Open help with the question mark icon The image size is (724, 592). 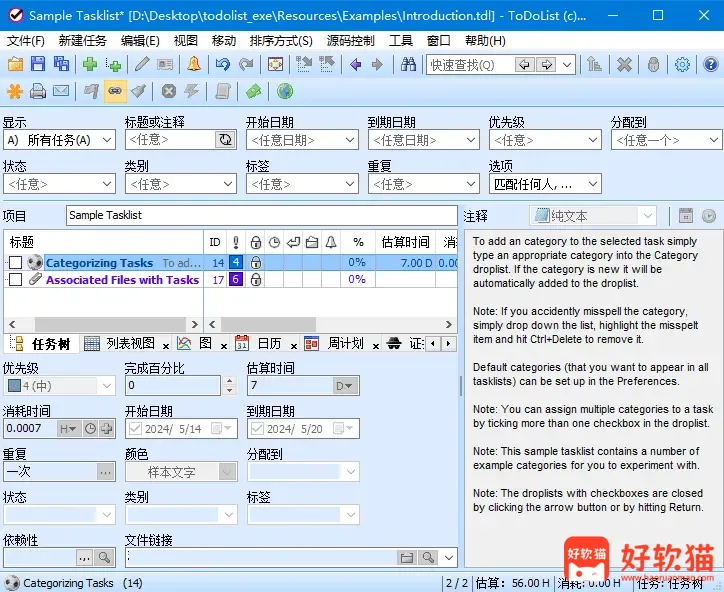click(x=711, y=64)
